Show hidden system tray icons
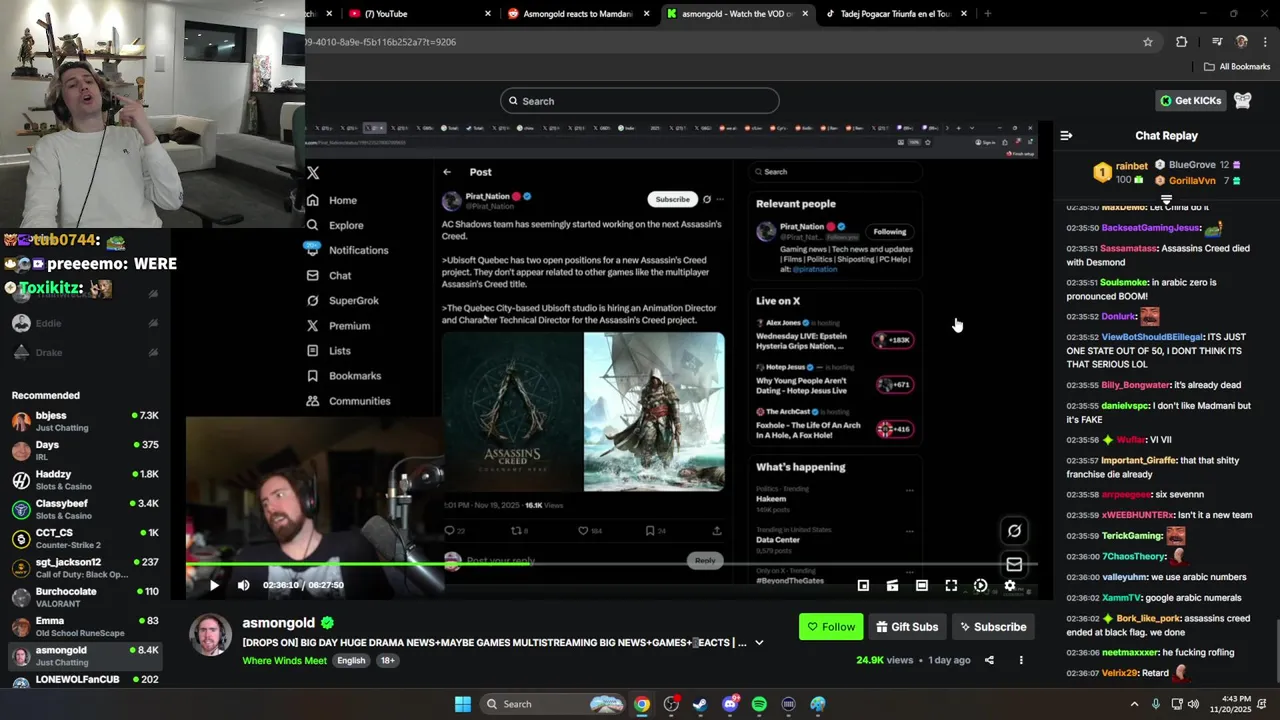The width and height of the screenshot is (1280, 720). 1134,704
